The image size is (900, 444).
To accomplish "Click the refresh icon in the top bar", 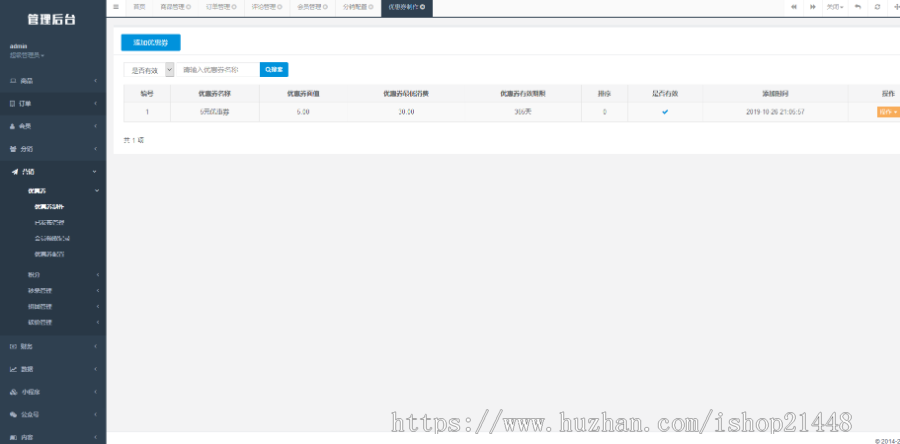I will click(x=877, y=7).
